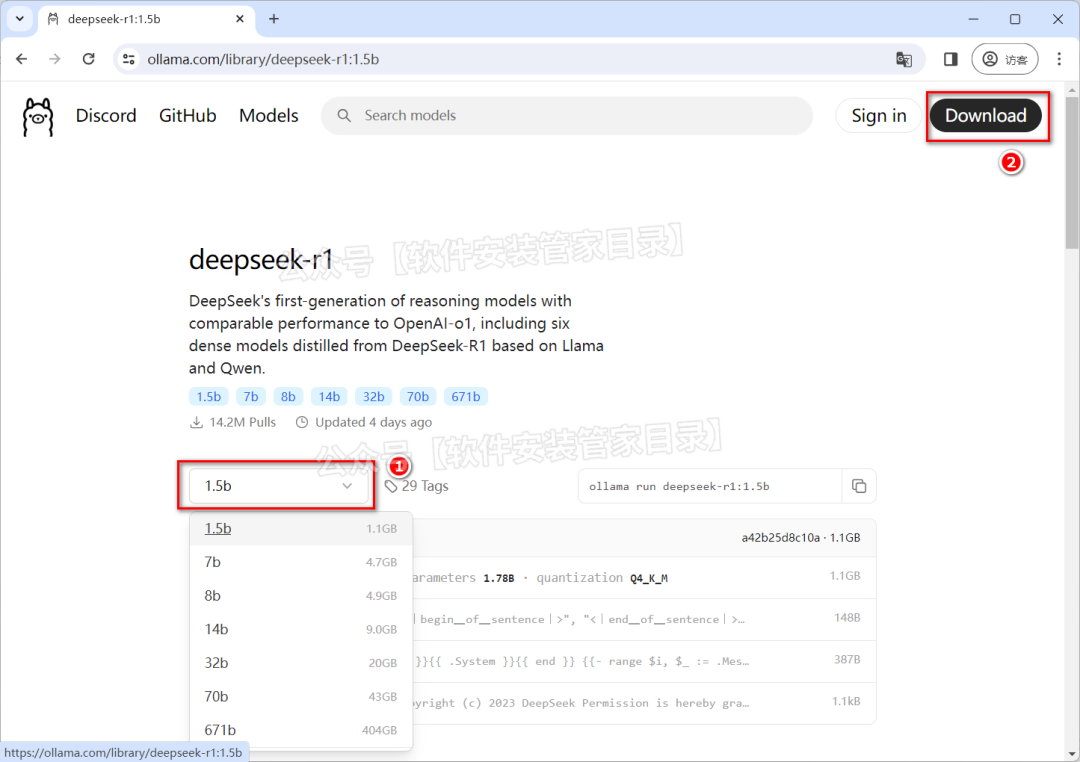Viewport: 1080px width, 762px height.
Task: Open the guest profile button
Action: [1005, 59]
